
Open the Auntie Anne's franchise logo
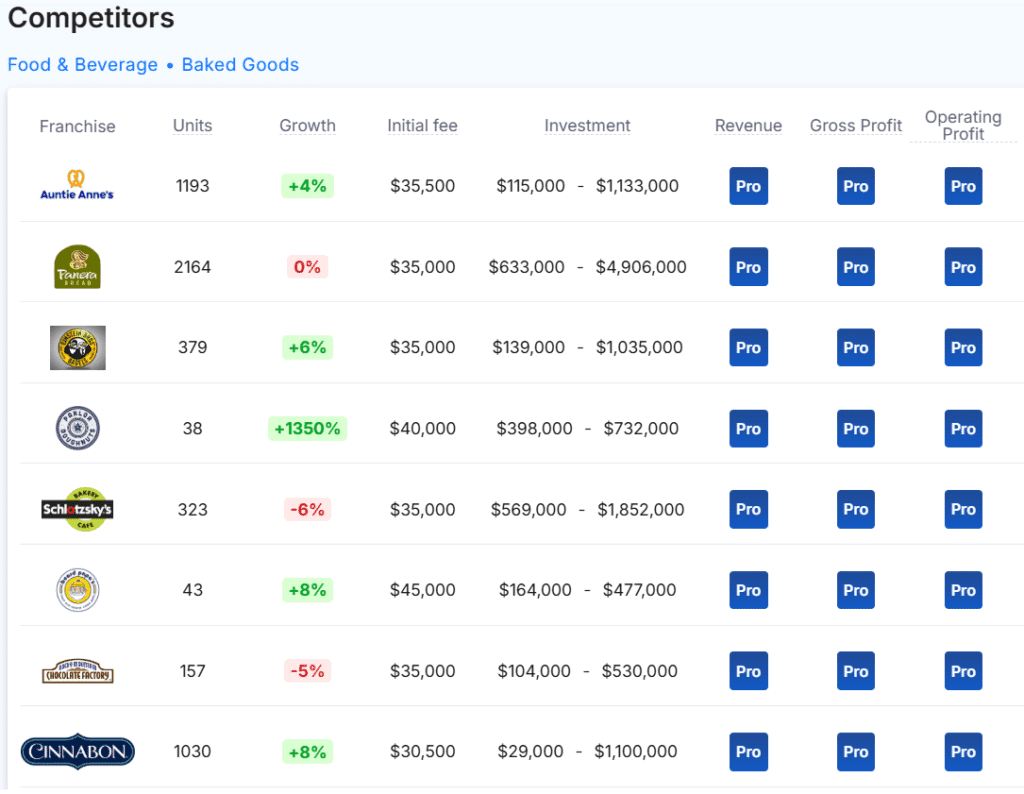(77, 185)
